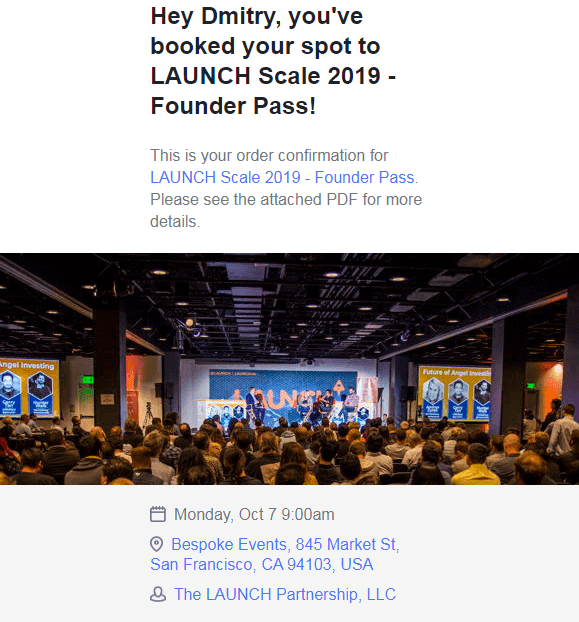Click the green exit sign left of stage

coord(88,380)
